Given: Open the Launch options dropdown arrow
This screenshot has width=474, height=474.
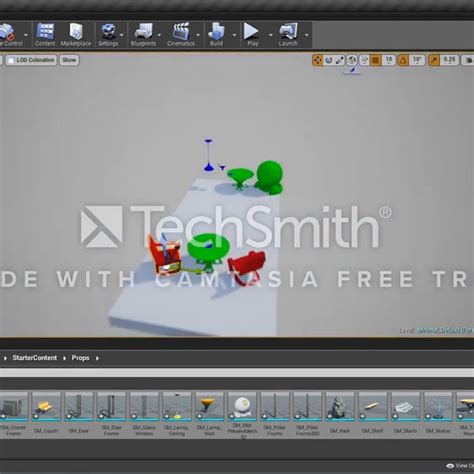Looking at the screenshot, I should point(307,35).
